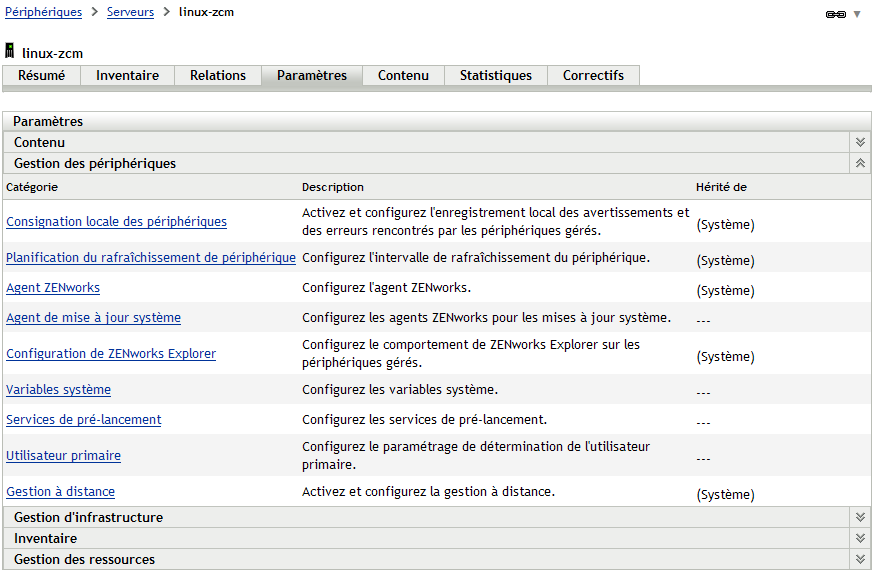
Task: Navigate to Périphériques in the breadcrumb
Action: [43, 12]
